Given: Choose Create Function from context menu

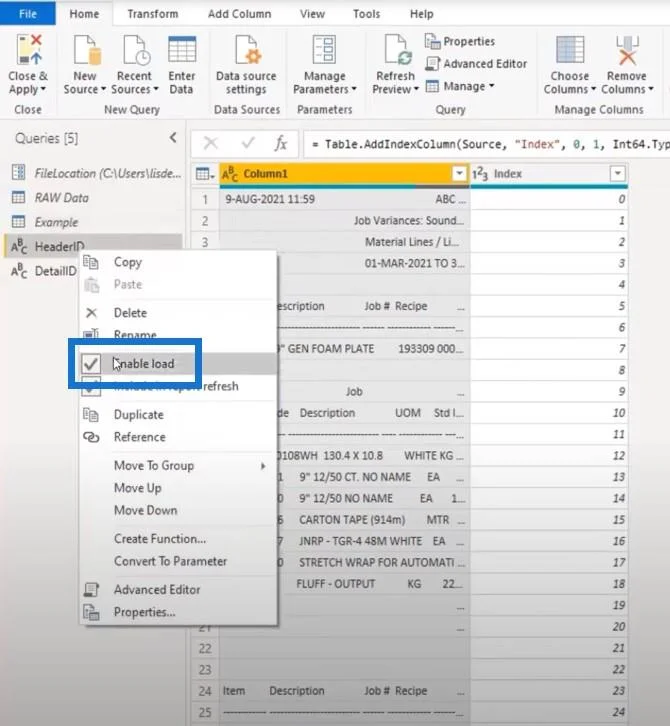Looking at the screenshot, I should click(180, 539).
